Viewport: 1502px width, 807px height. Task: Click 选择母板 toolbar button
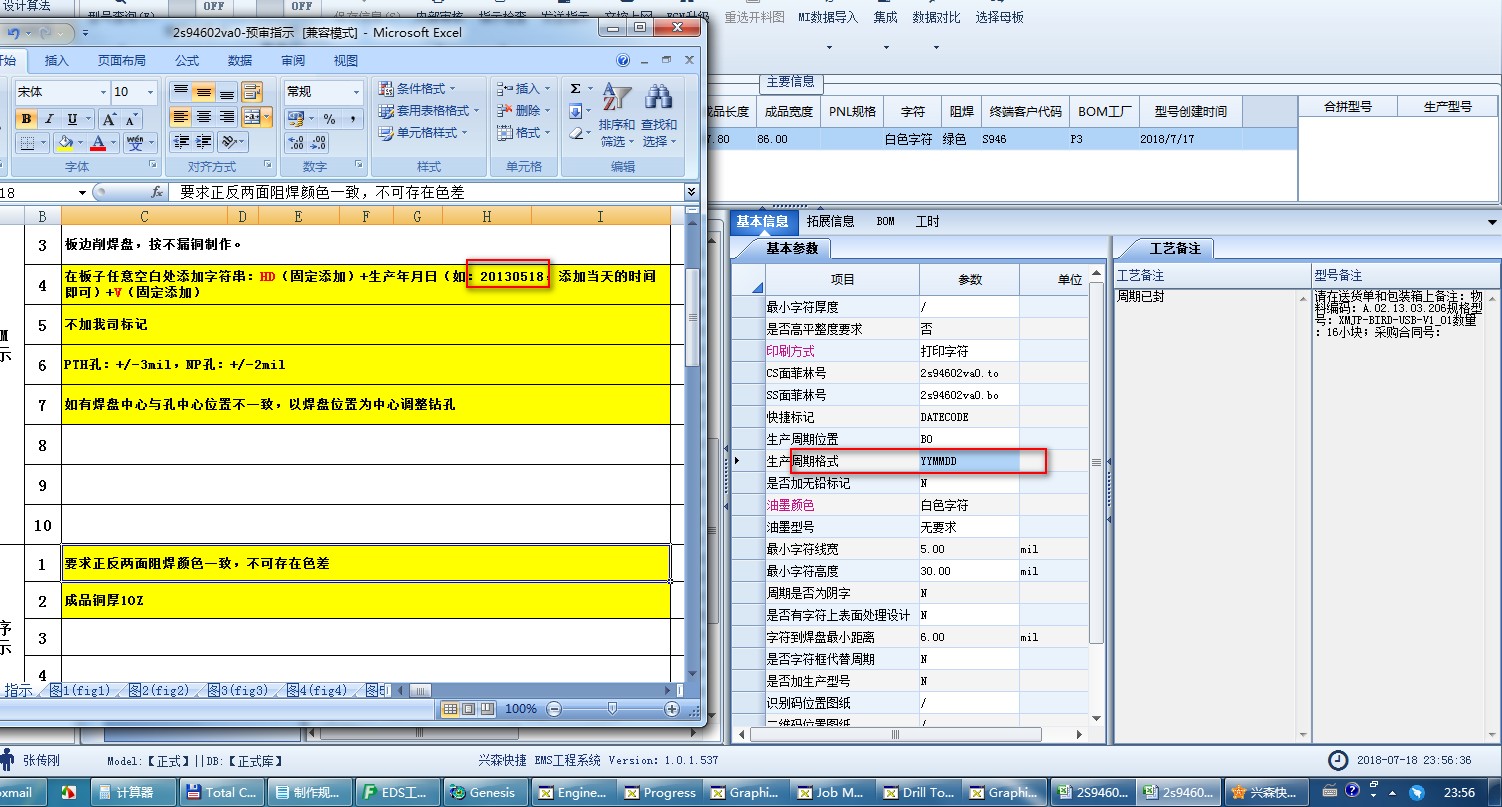click(x=1000, y=18)
